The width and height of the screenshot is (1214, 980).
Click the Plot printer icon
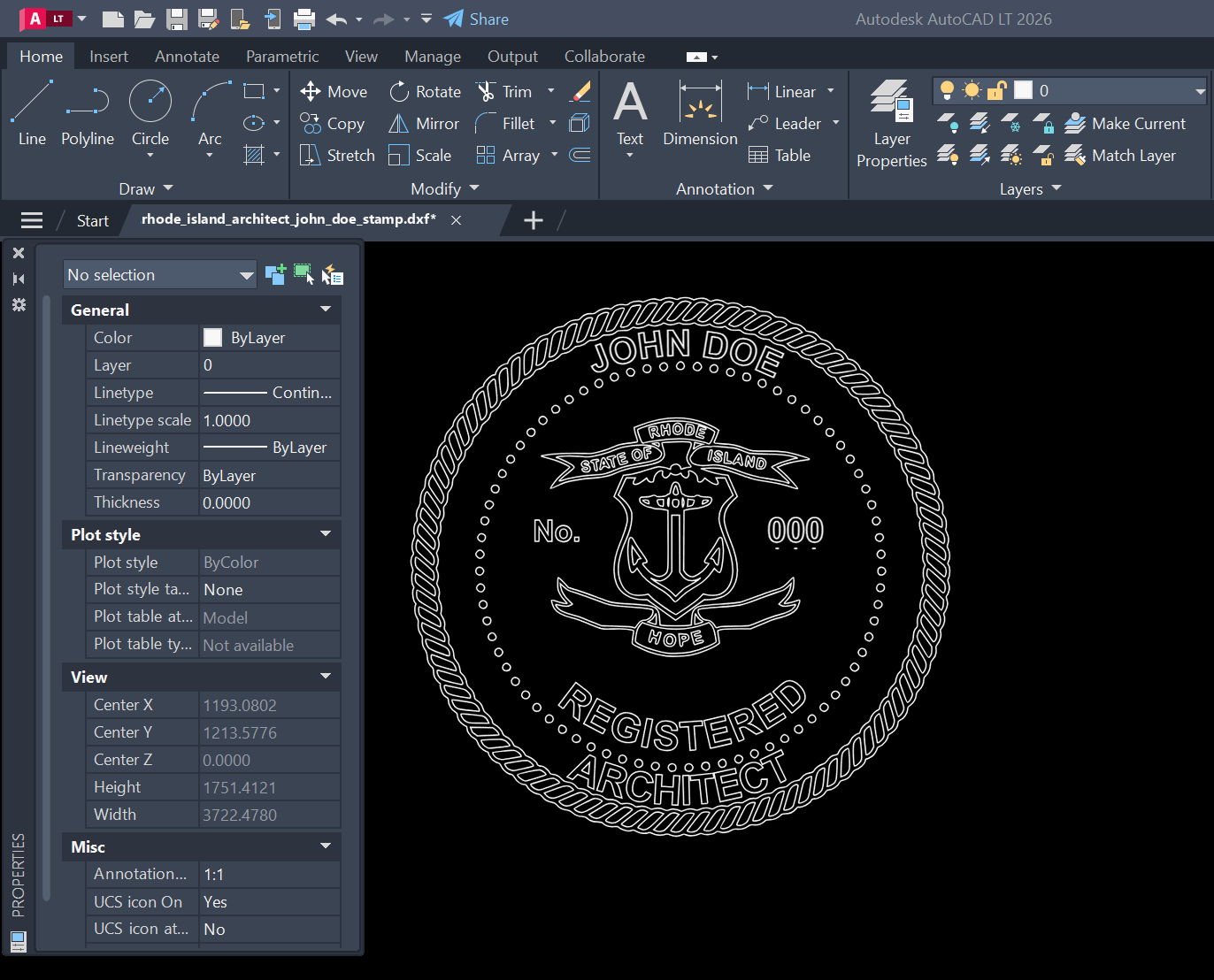(304, 19)
